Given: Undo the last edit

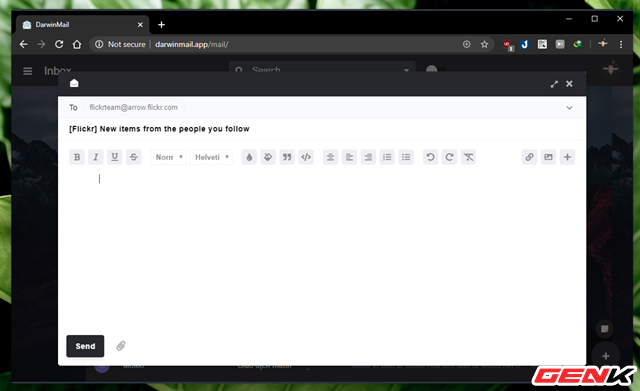Looking at the screenshot, I should tap(430, 157).
